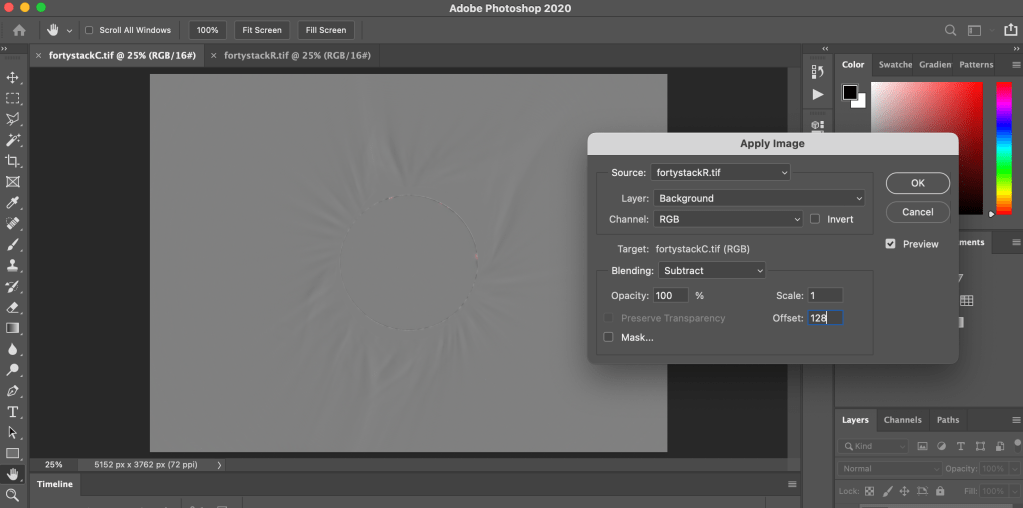Click the Home icon in options bar
The image size is (1023, 508).
click(x=18, y=30)
